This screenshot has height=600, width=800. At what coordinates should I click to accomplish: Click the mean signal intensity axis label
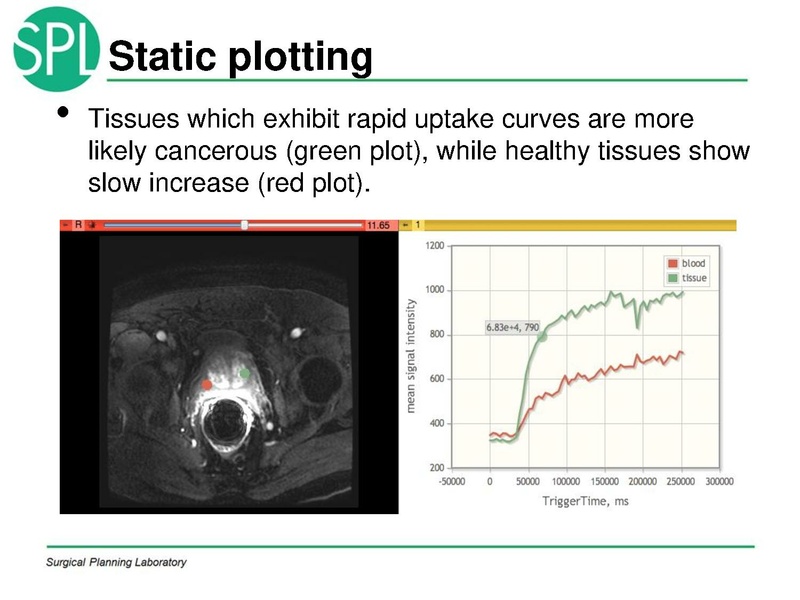pyautogui.click(x=411, y=355)
